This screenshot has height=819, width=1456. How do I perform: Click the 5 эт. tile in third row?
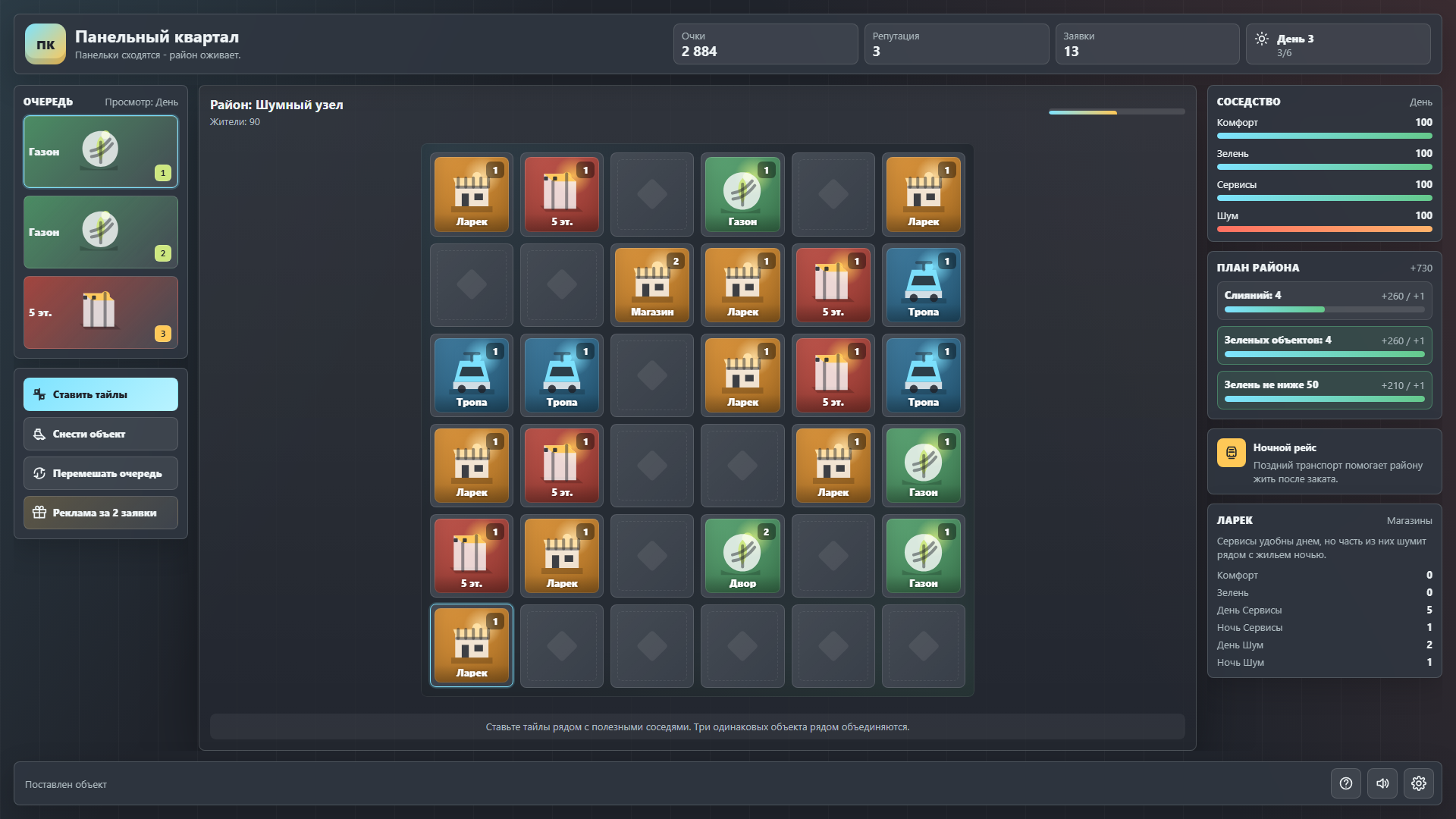click(833, 375)
